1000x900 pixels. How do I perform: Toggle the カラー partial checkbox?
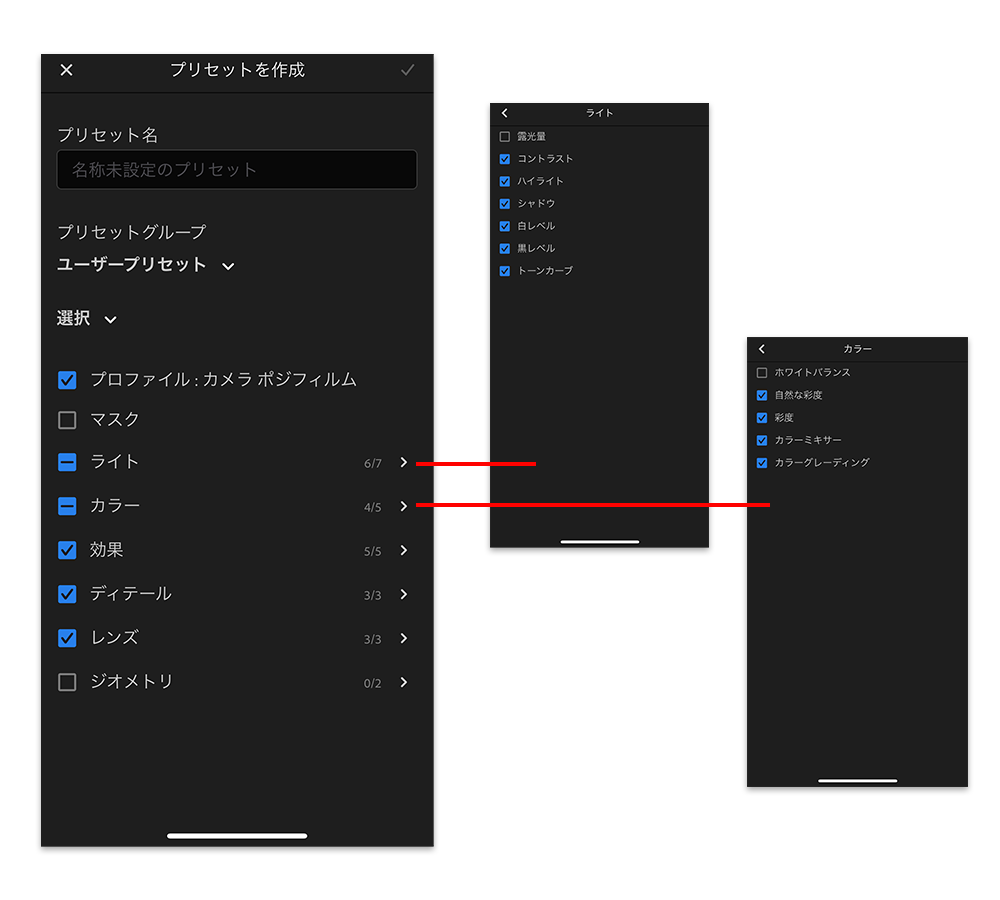point(67,506)
